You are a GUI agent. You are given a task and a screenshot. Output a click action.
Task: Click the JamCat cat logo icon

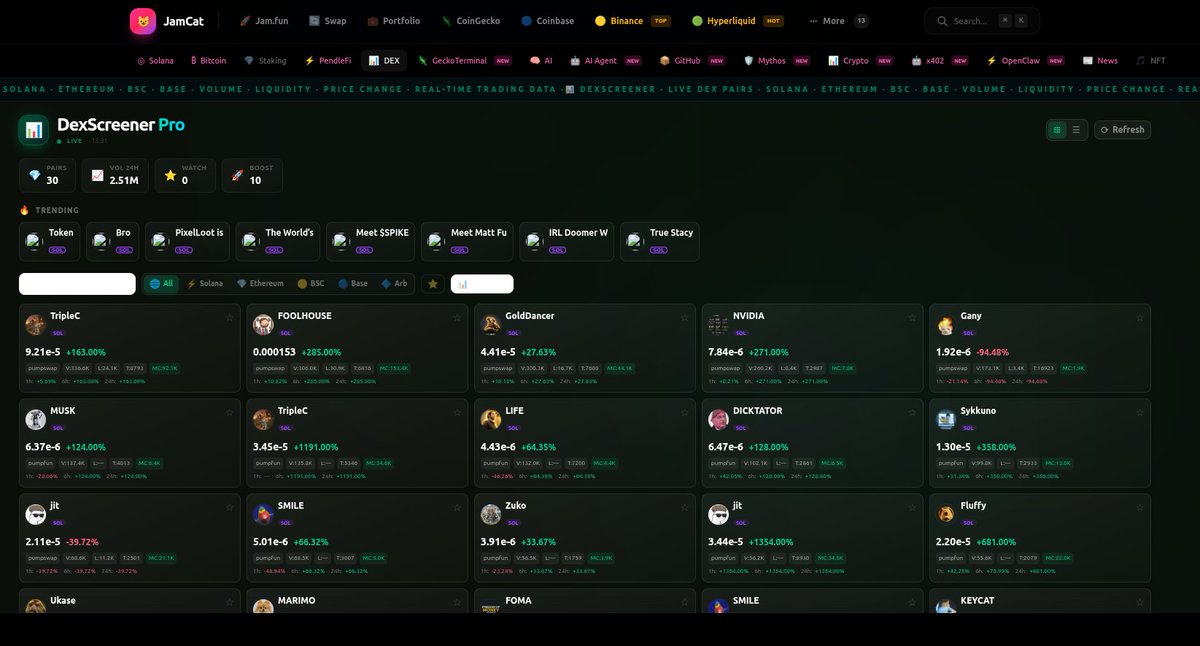tap(143, 21)
